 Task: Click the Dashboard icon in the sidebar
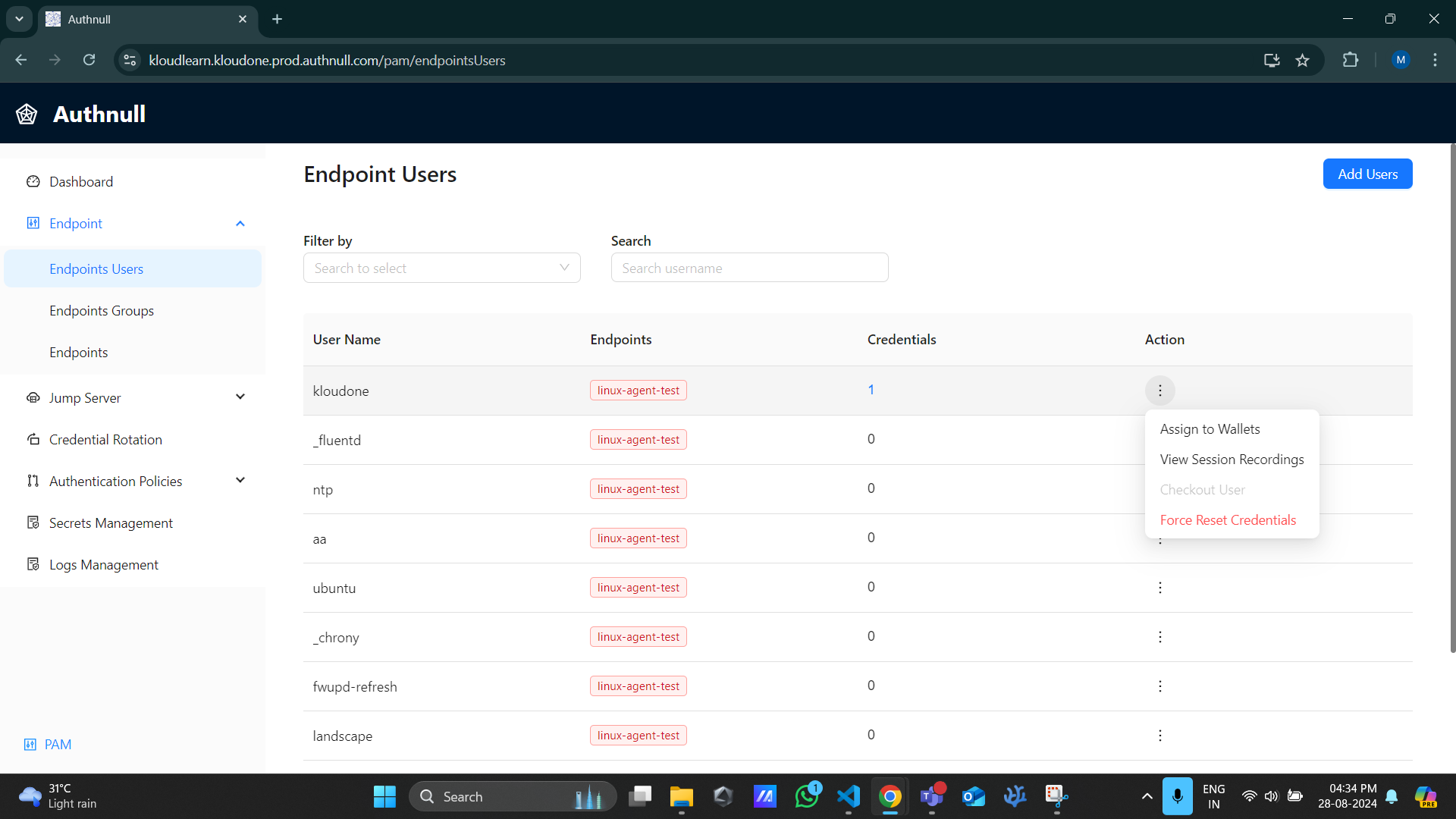(x=33, y=181)
